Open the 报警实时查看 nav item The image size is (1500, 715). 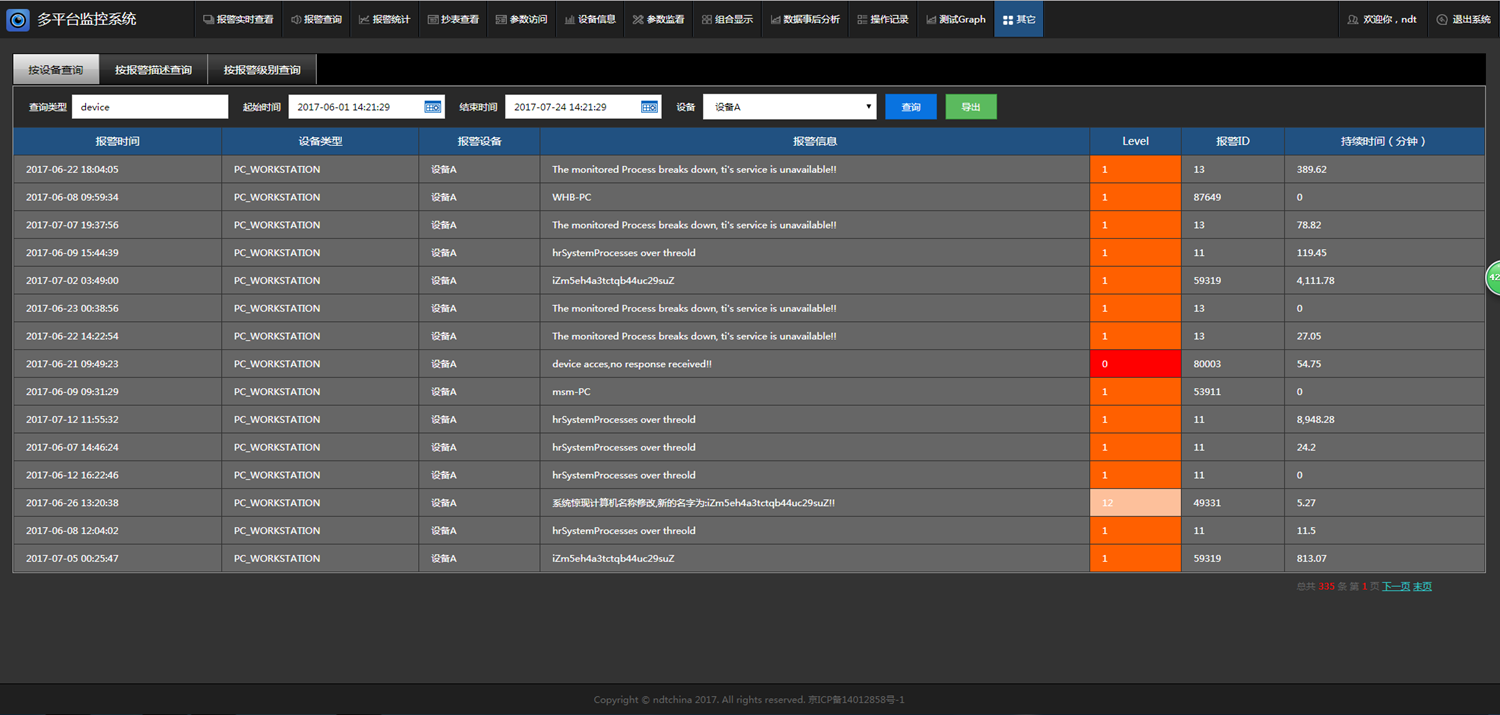pyautogui.click(x=238, y=19)
